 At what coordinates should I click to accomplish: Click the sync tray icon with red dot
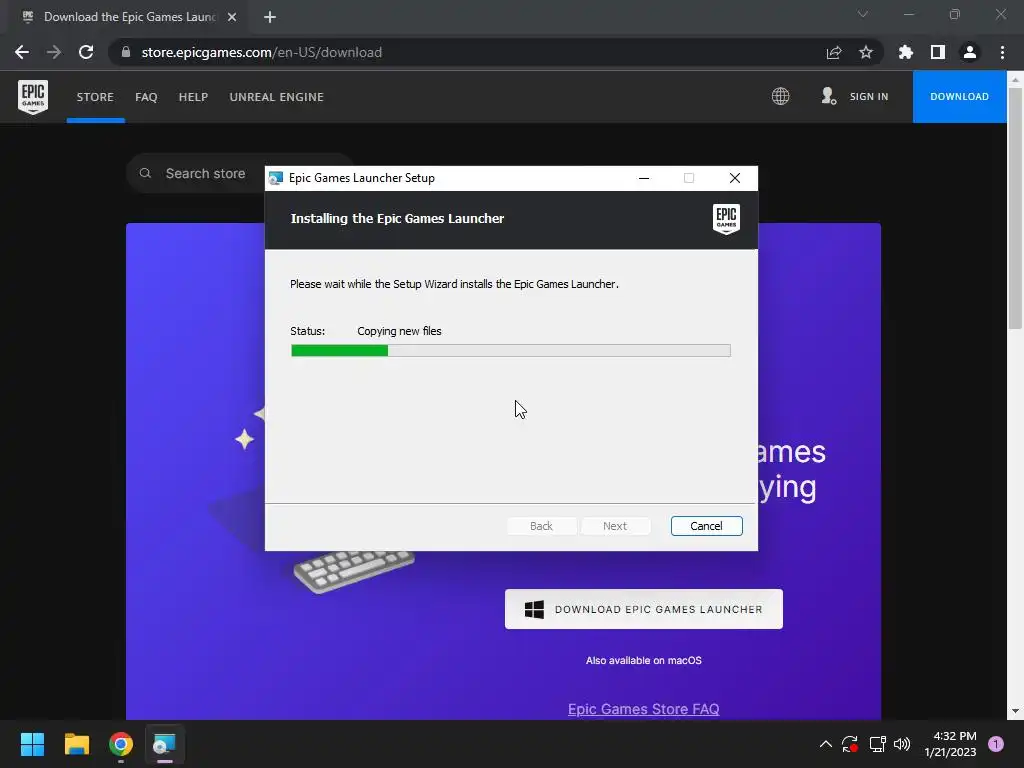[850, 744]
